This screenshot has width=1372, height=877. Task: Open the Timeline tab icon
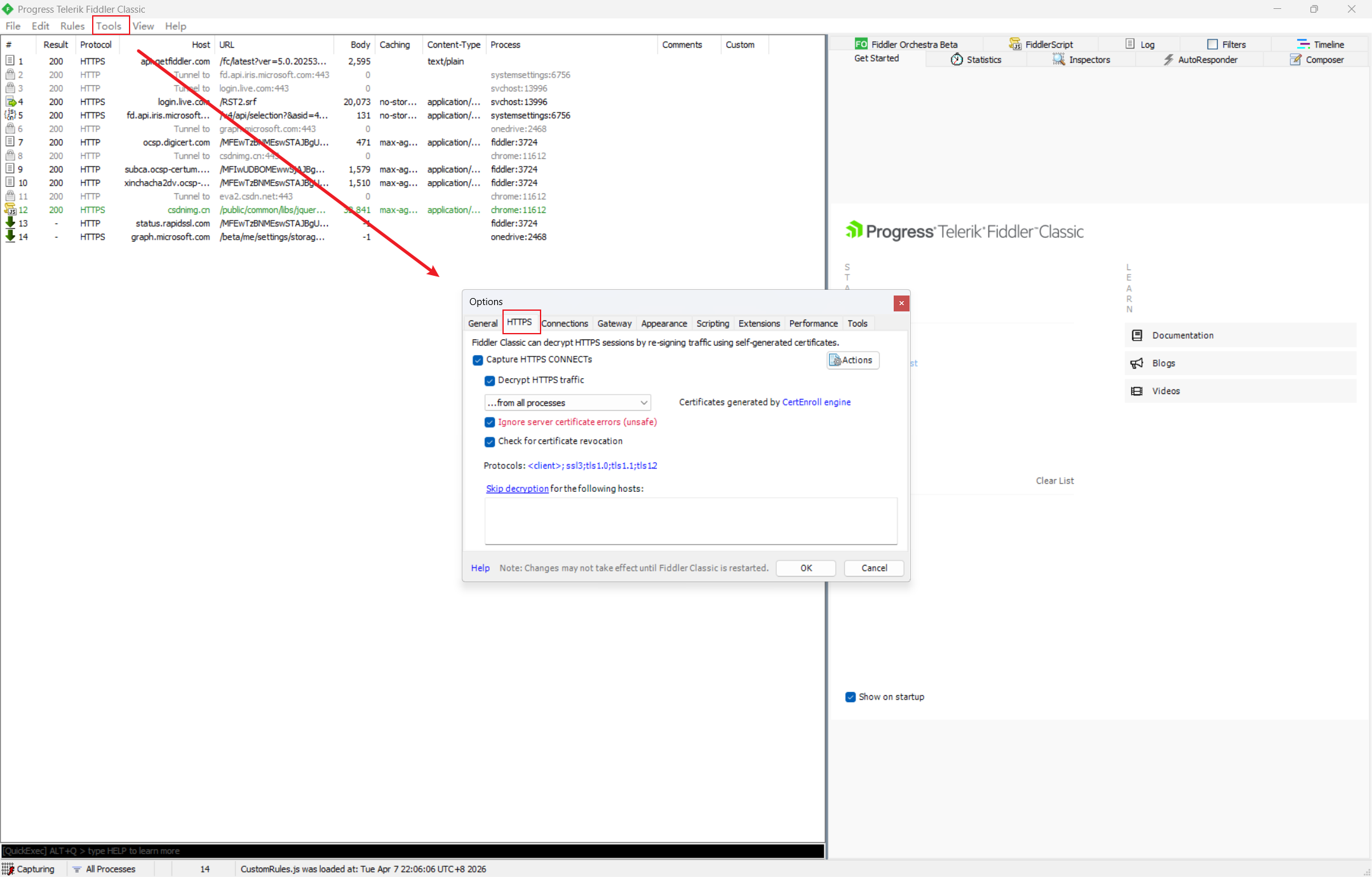click(1303, 44)
